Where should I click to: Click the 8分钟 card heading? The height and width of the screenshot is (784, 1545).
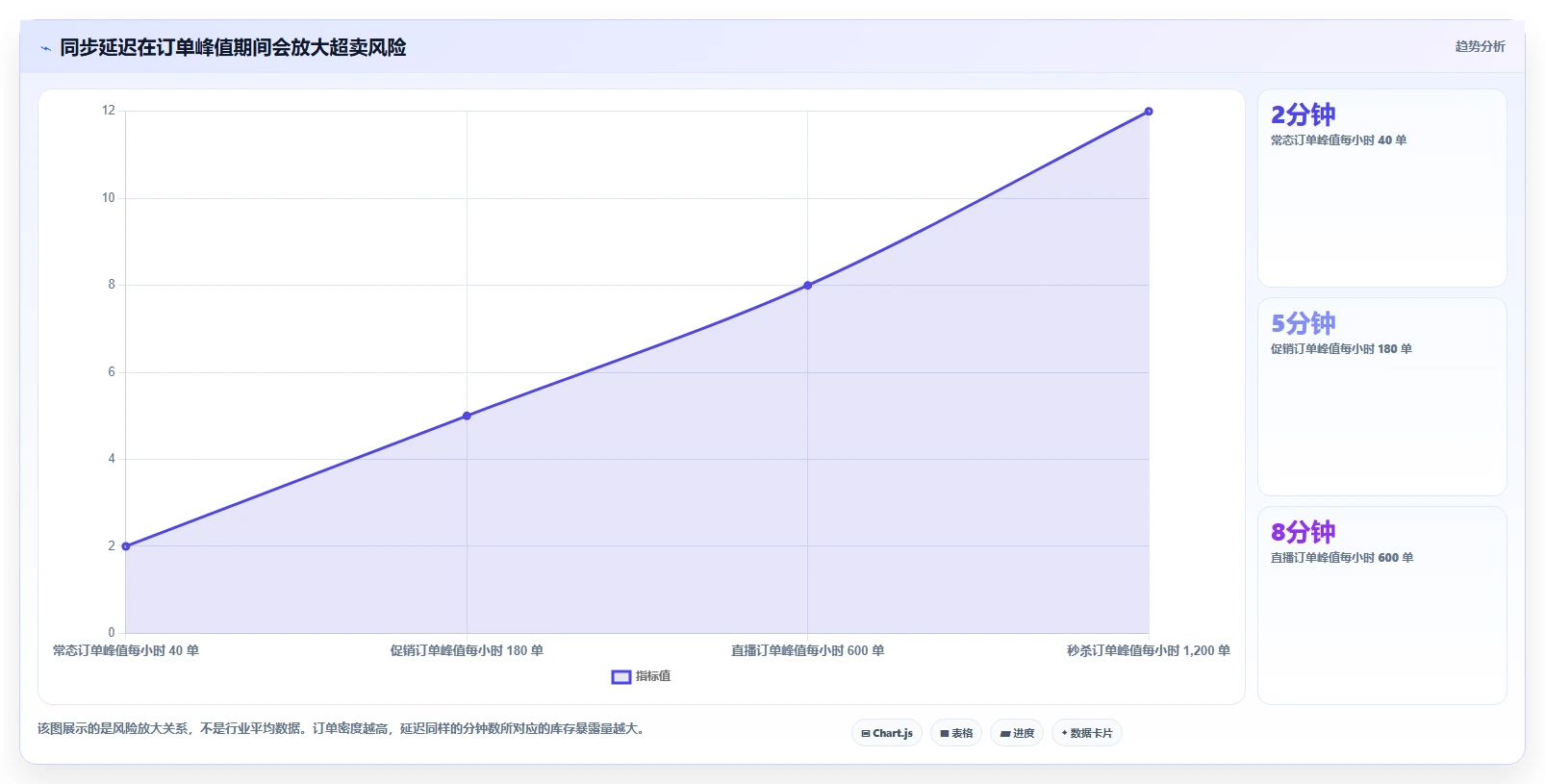coord(1304,532)
